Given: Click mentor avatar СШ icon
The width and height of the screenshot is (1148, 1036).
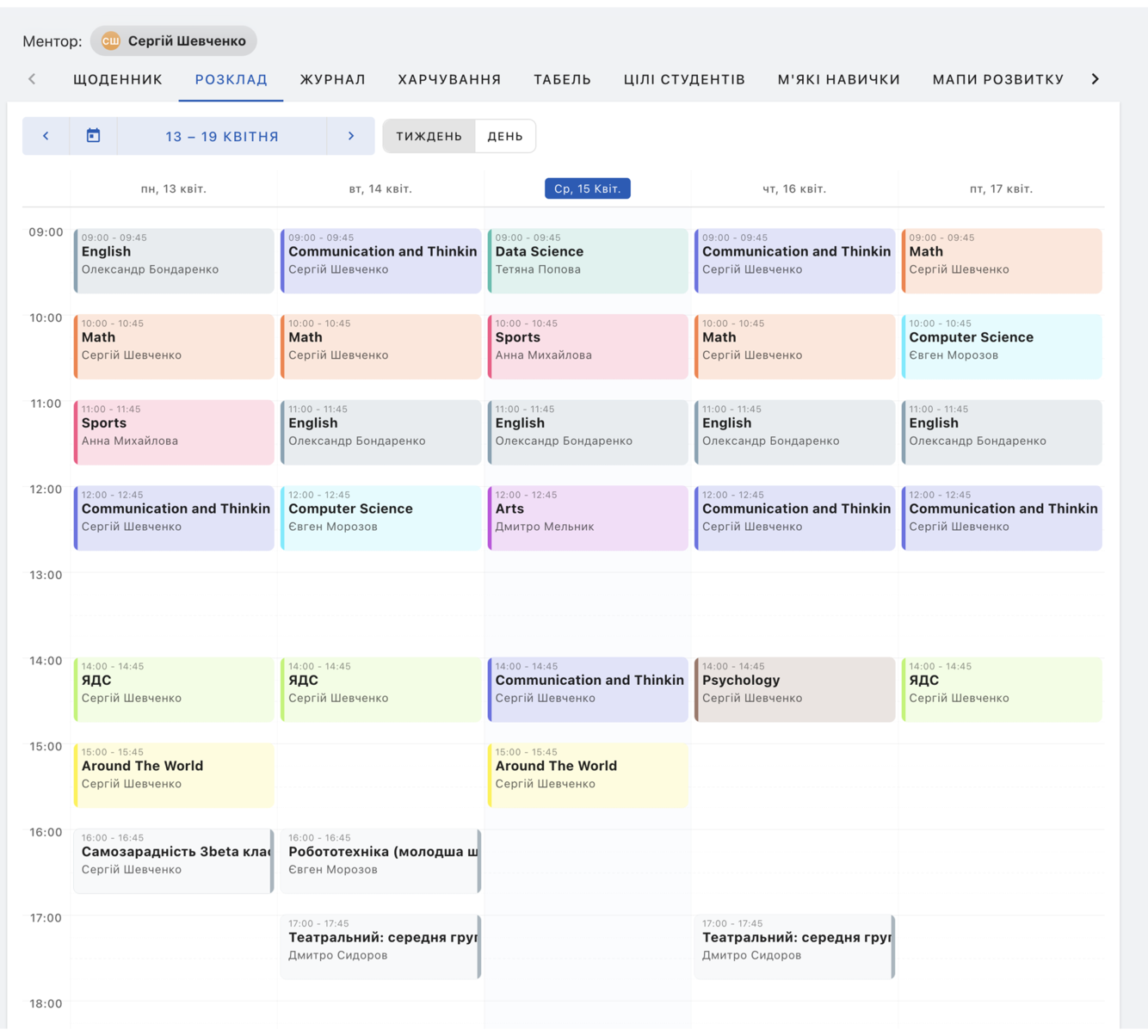Looking at the screenshot, I should point(110,40).
